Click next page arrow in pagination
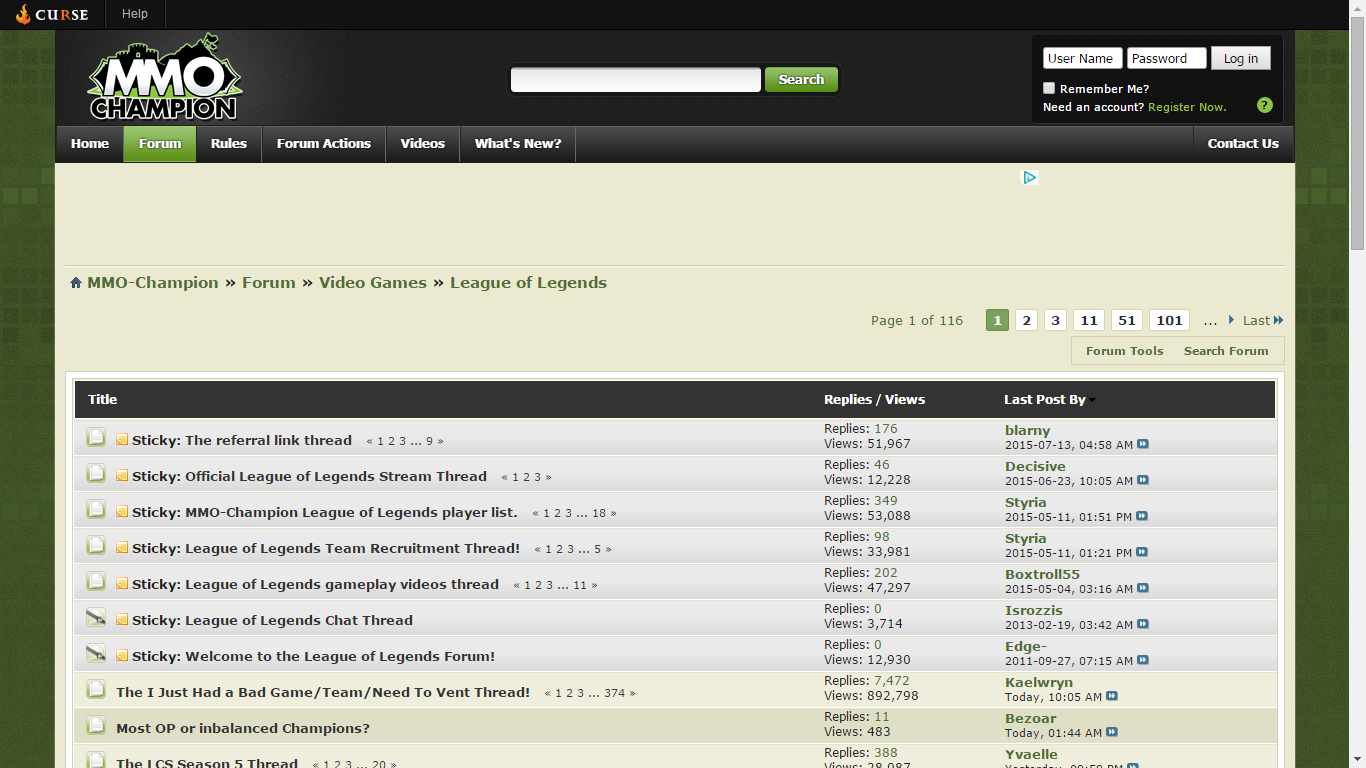Viewport: 1366px width, 768px height. pos(1231,320)
